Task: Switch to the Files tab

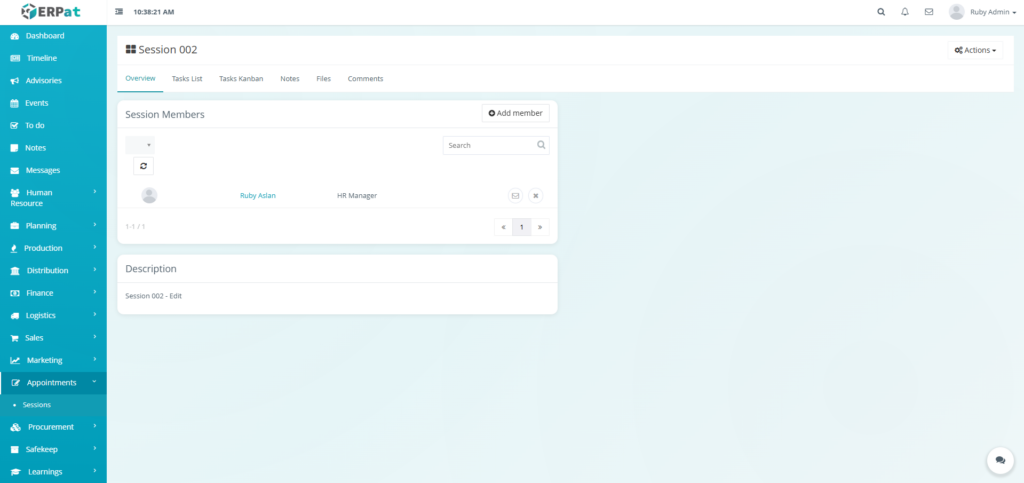Action: point(323,78)
